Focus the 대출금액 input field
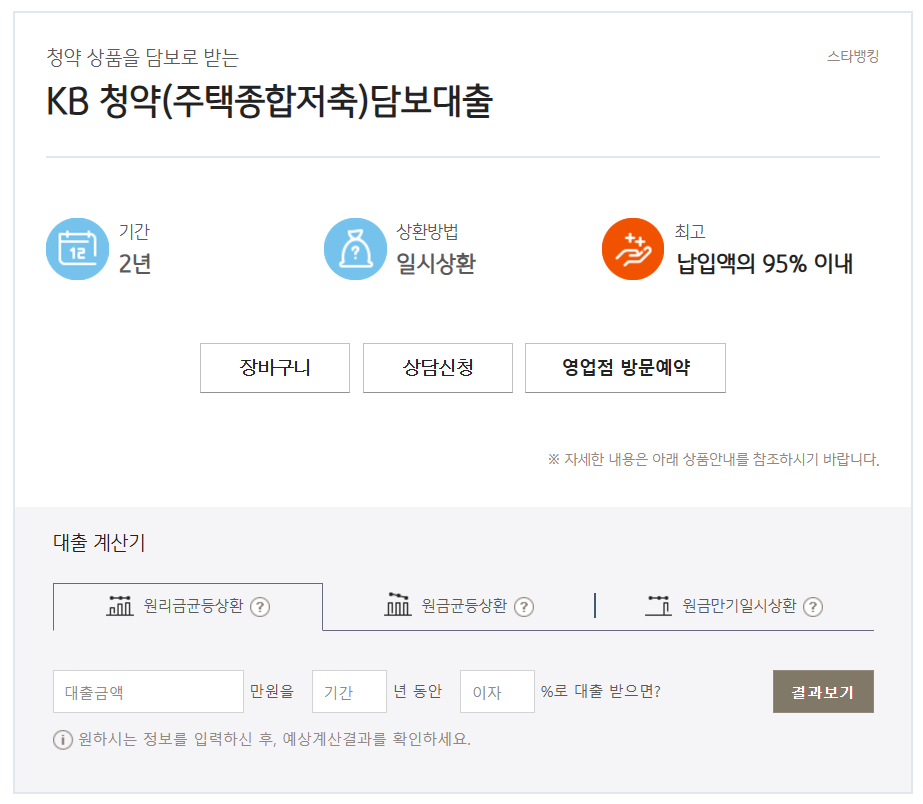923x804 pixels. (148, 692)
